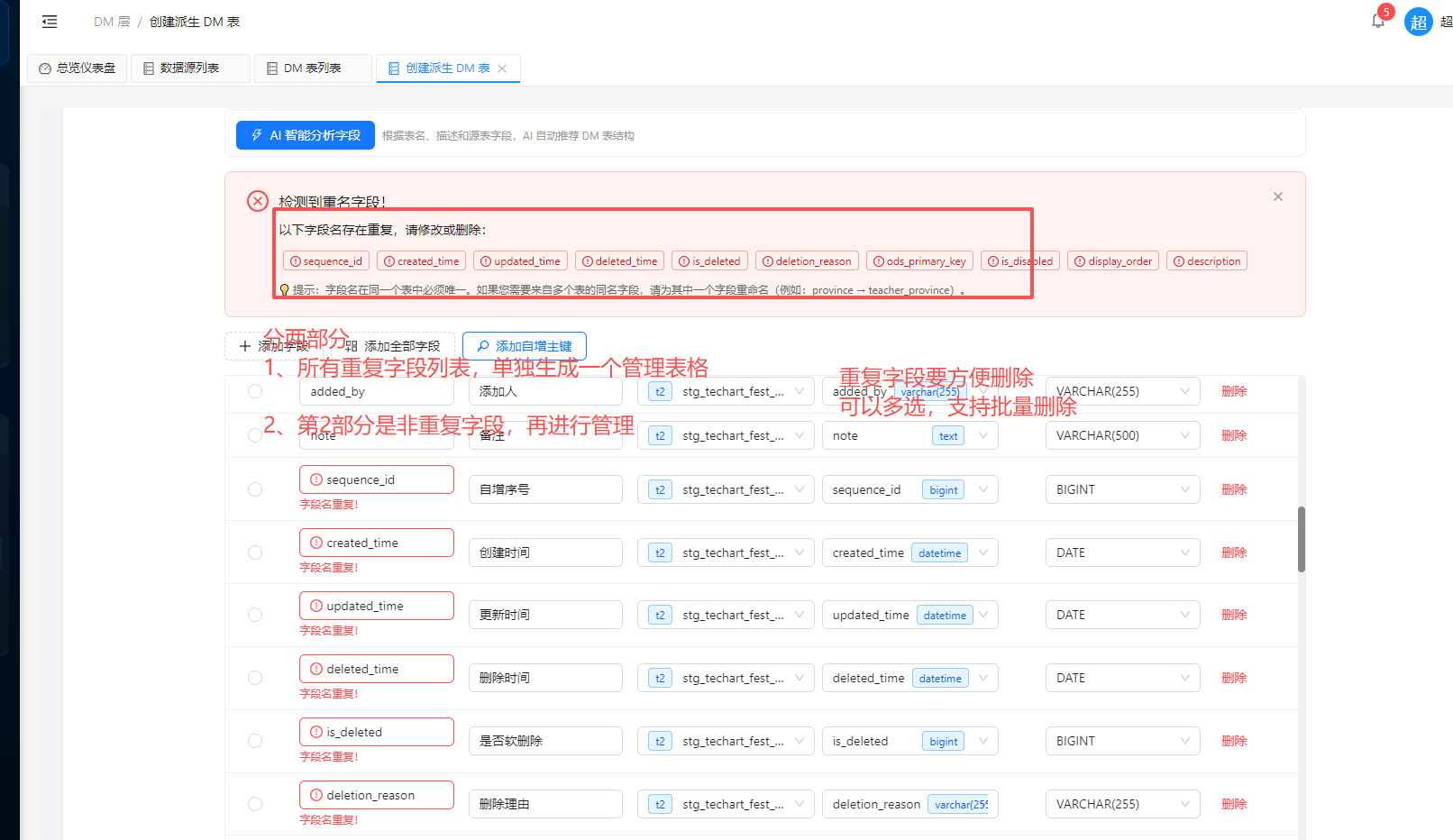The image size is (1453, 840).
Task: Click the sidebar collapse menu icon
Action: [x=50, y=22]
